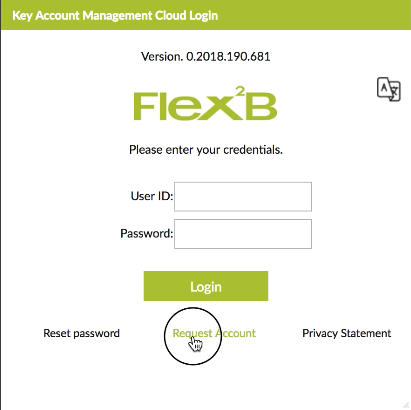Focus the Password input field
Viewport: 411px width, 410px height.
pyautogui.click(x=243, y=234)
